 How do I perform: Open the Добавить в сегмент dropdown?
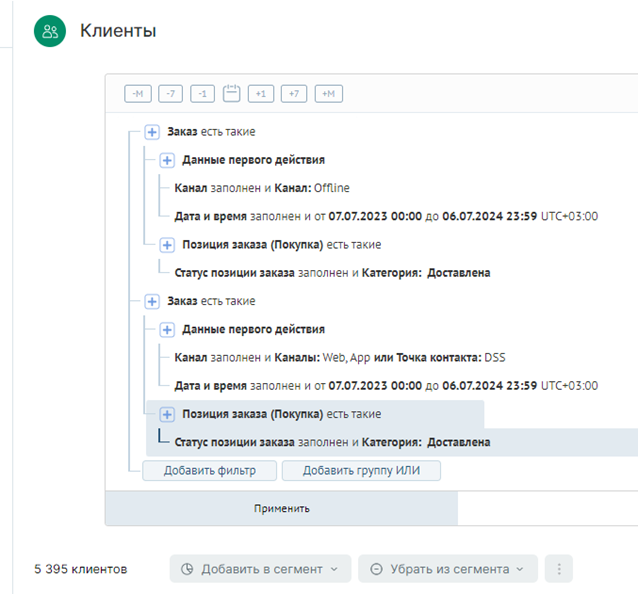260,569
